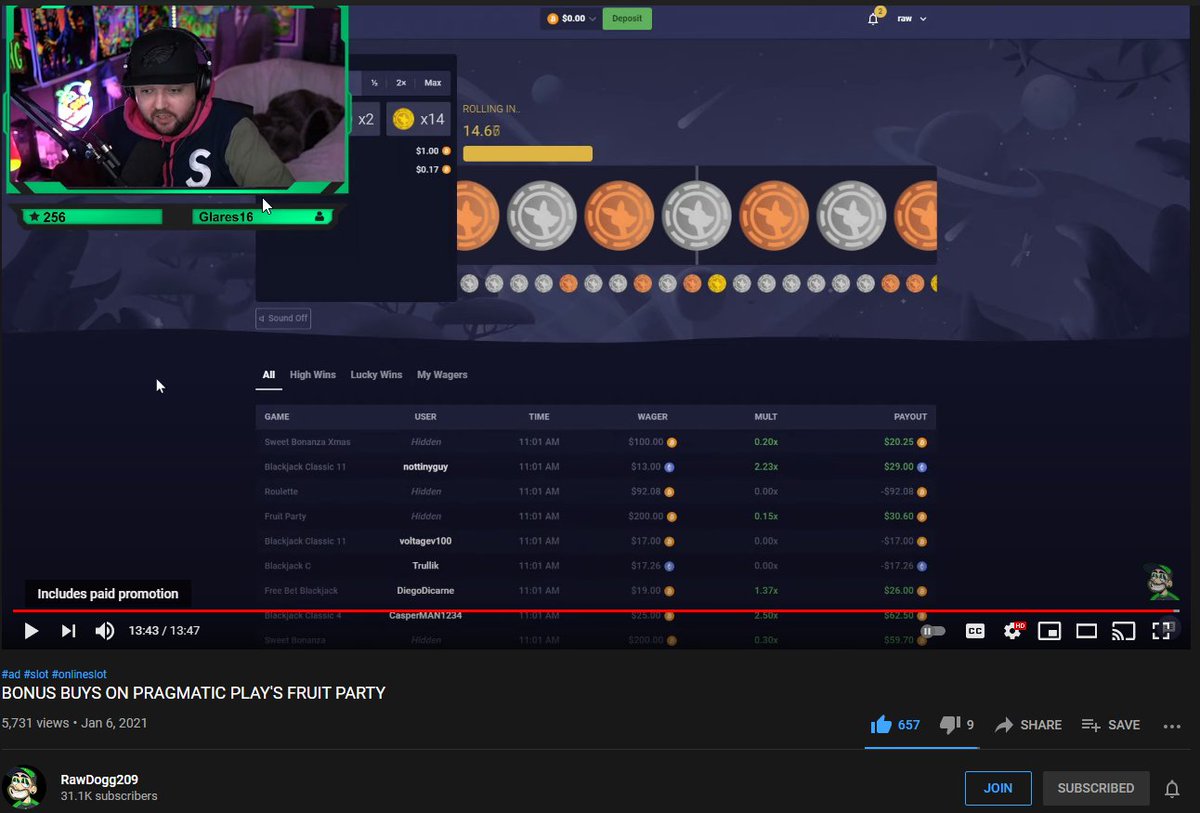Open the subscription notification bell

click(x=1172, y=789)
